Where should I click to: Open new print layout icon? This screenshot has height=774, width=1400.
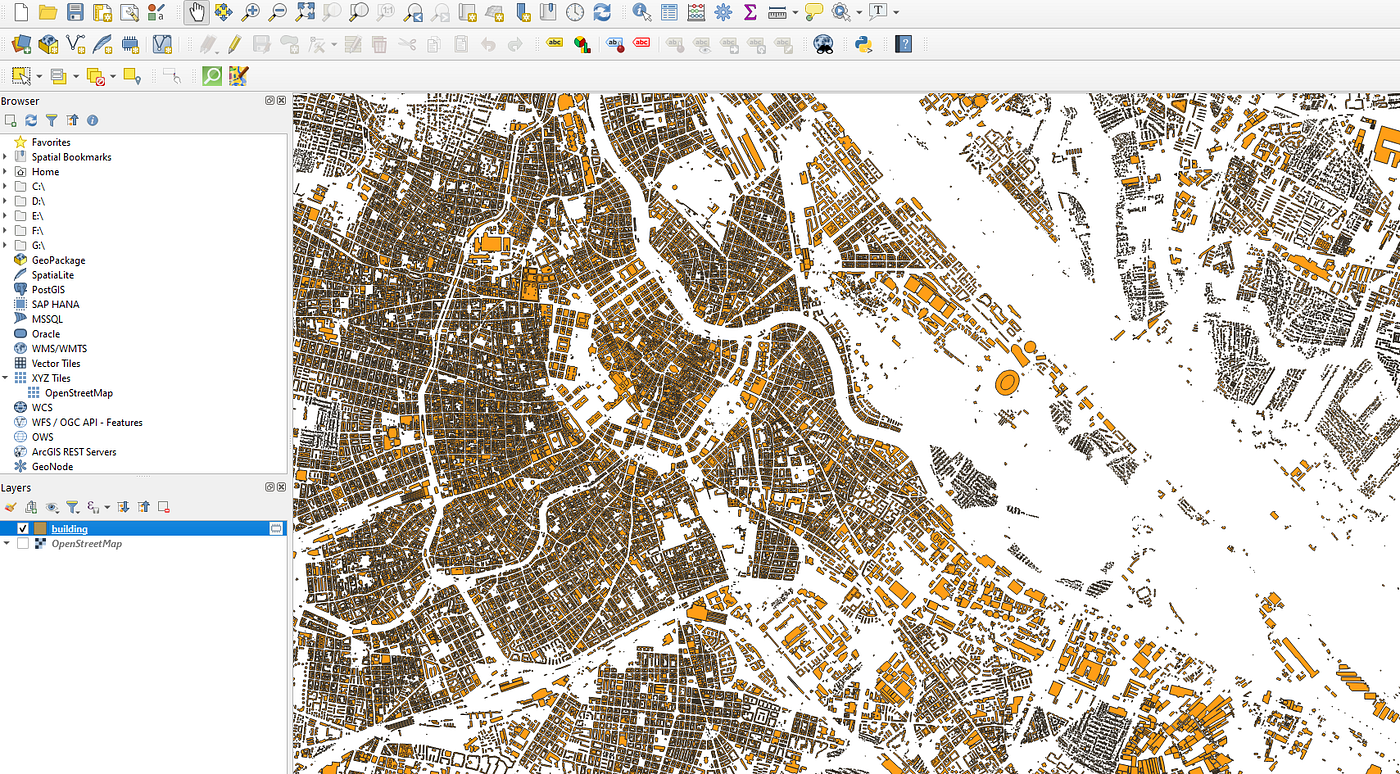(101, 12)
